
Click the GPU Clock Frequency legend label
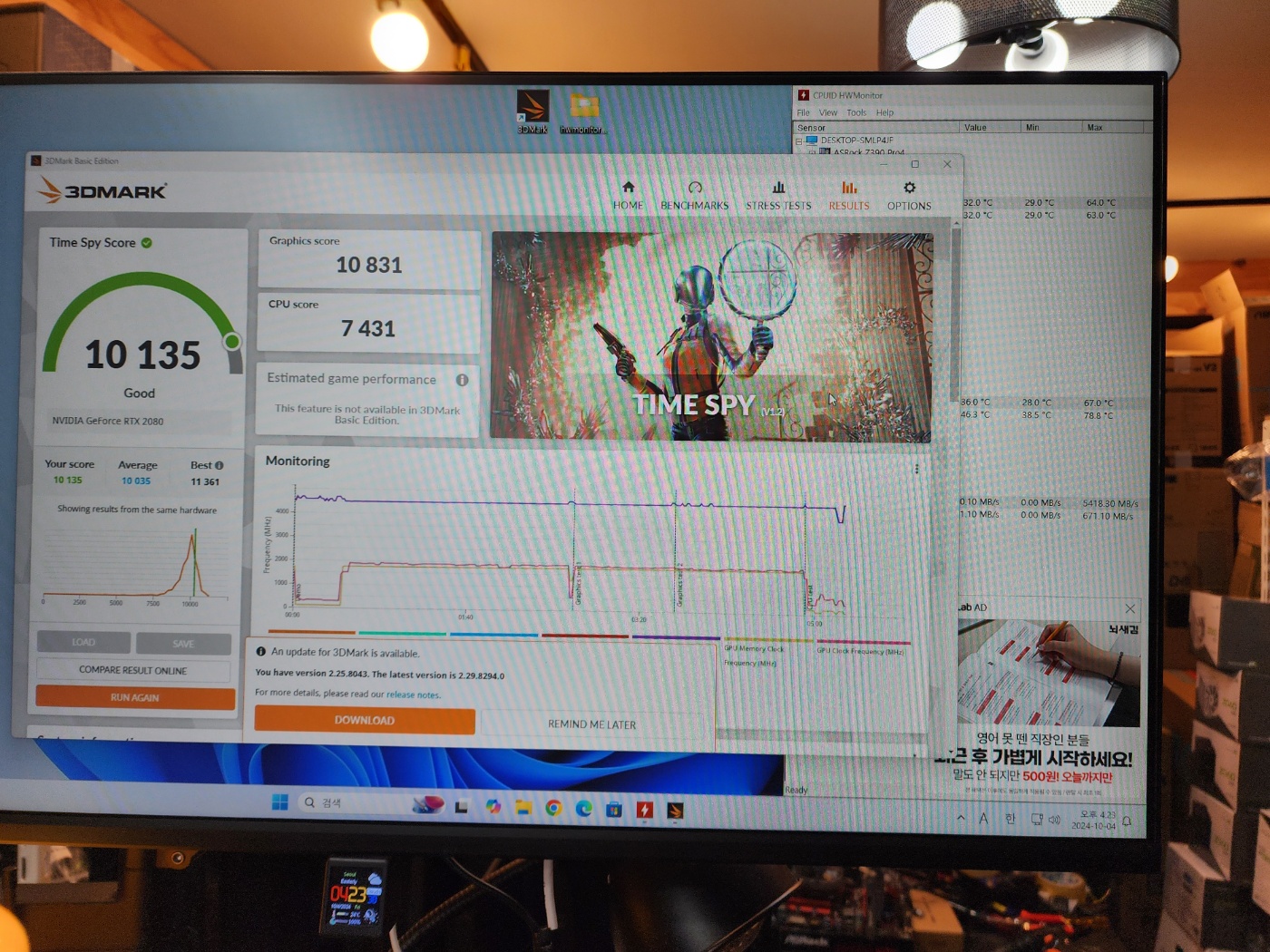point(860,650)
